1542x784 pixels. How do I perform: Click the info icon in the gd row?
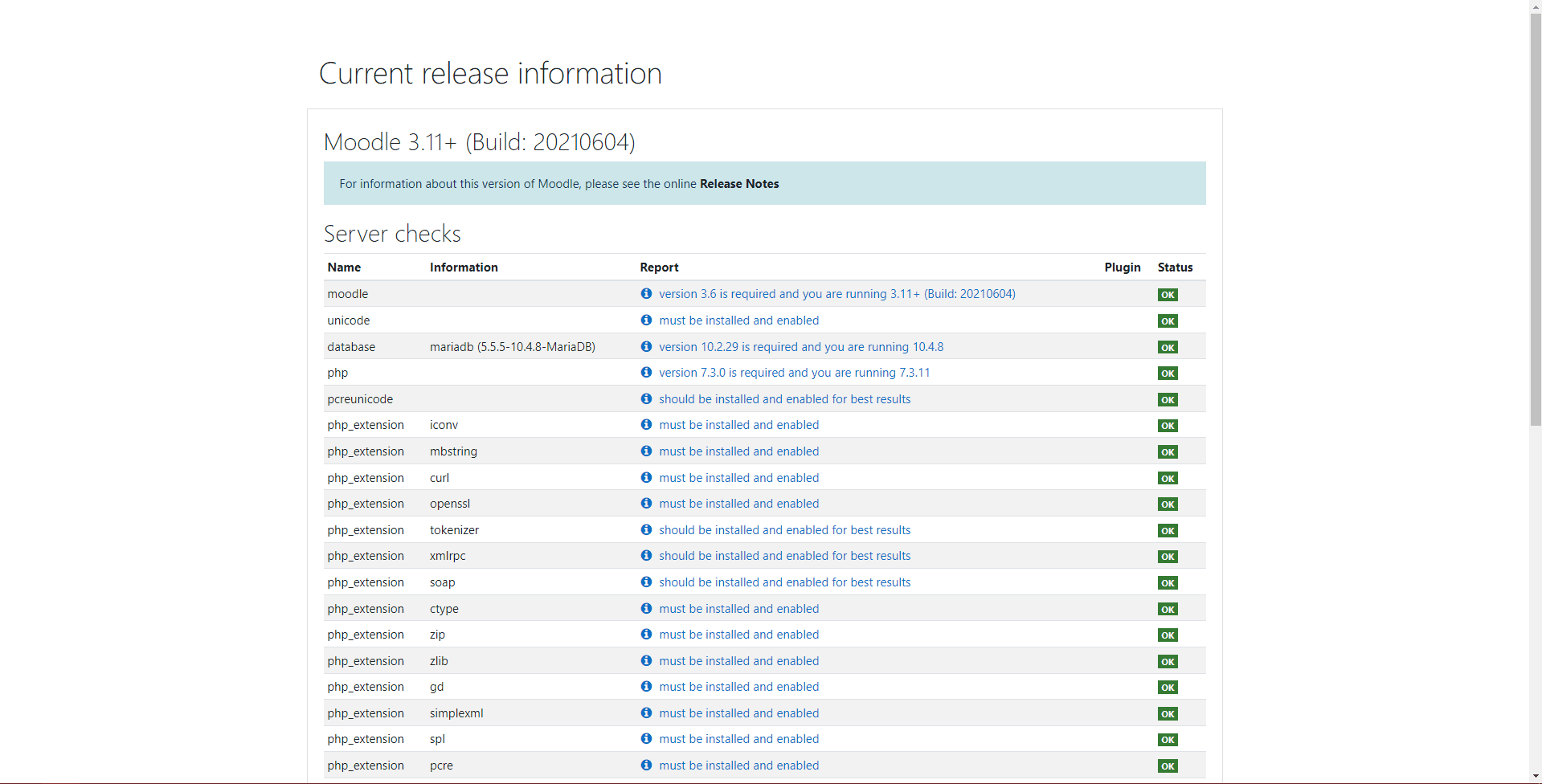point(646,686)
